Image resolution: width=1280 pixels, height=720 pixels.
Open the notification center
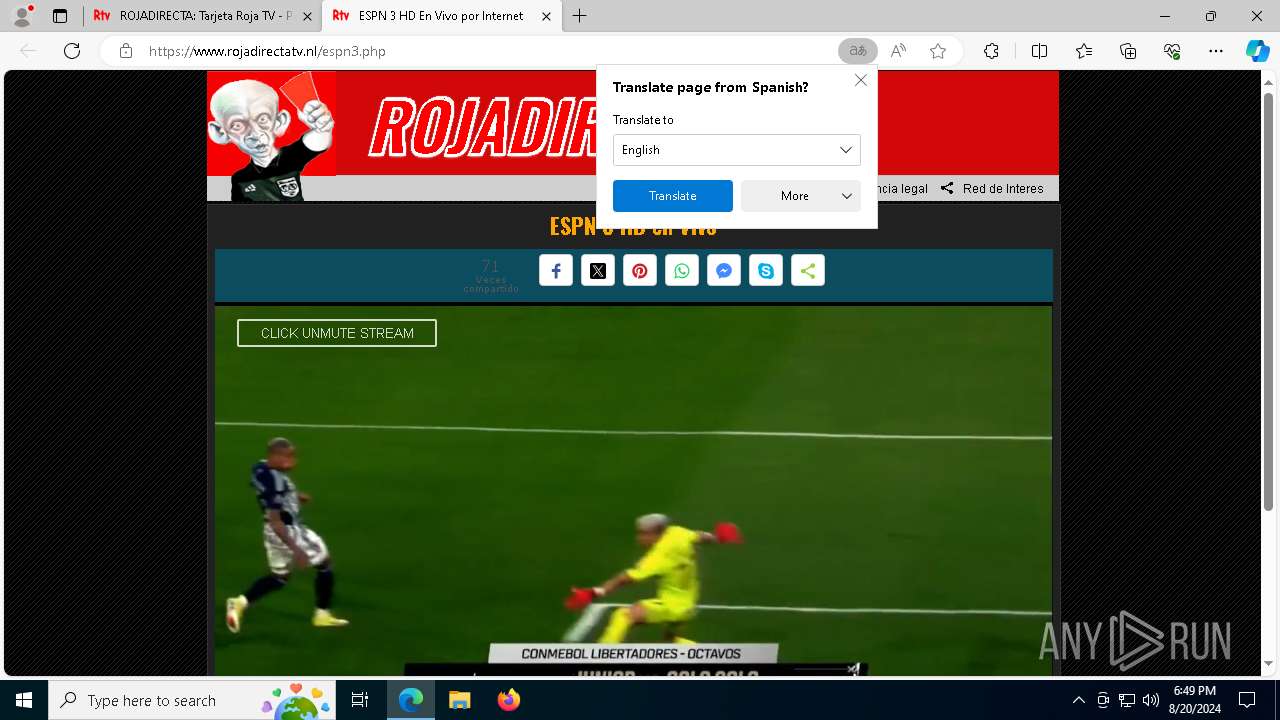click(1247, 700)
